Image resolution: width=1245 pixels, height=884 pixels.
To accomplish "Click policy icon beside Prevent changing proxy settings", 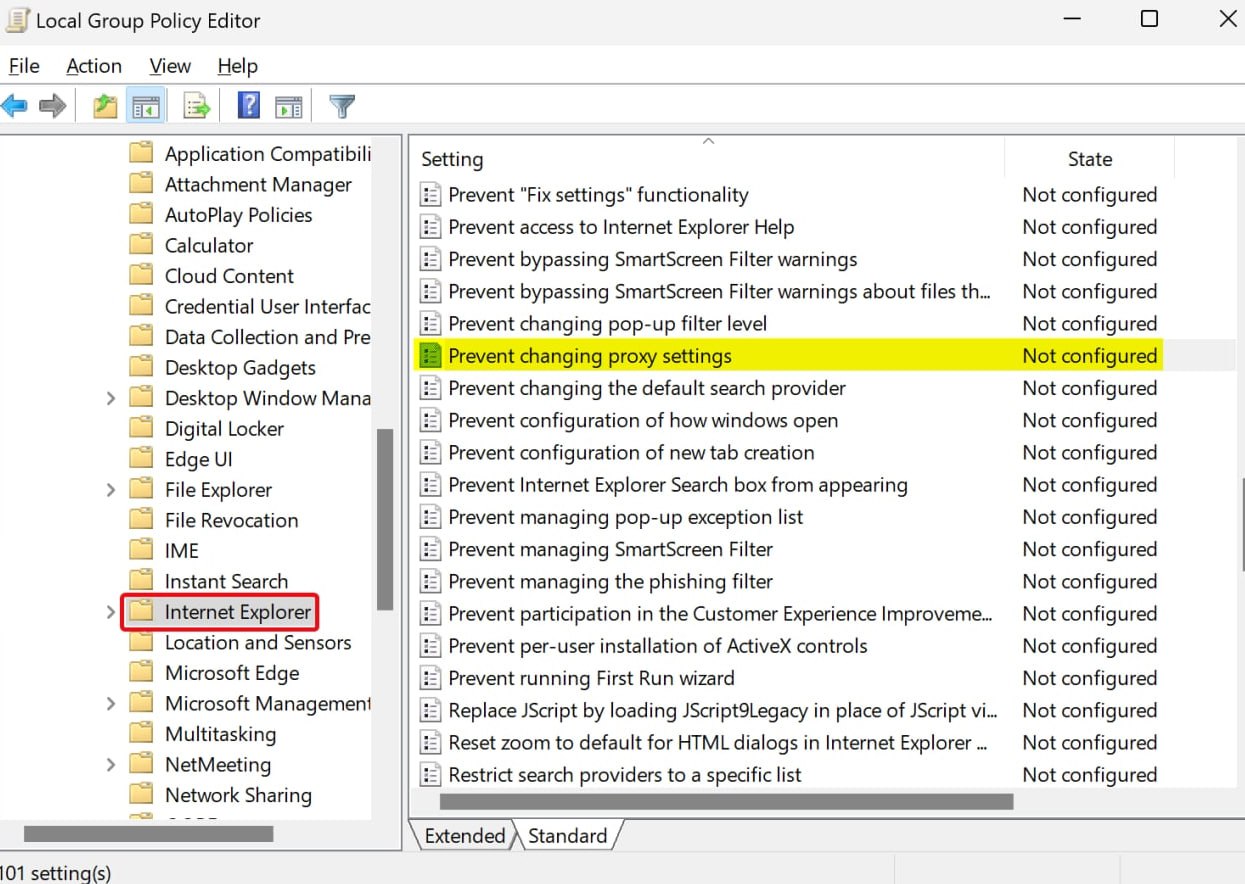I will [430, 356].
